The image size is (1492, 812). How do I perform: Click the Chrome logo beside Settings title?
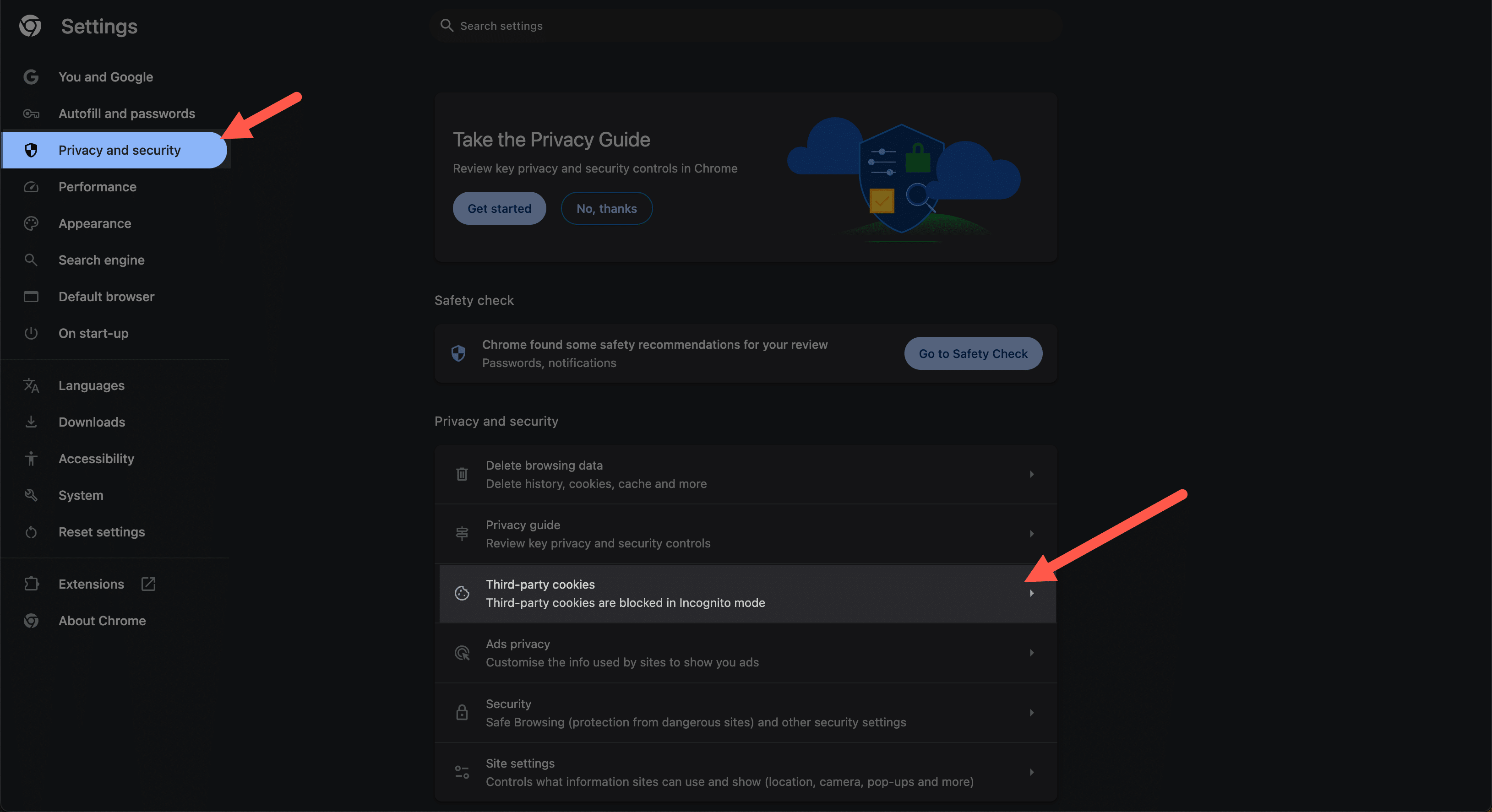pos(30,26)
